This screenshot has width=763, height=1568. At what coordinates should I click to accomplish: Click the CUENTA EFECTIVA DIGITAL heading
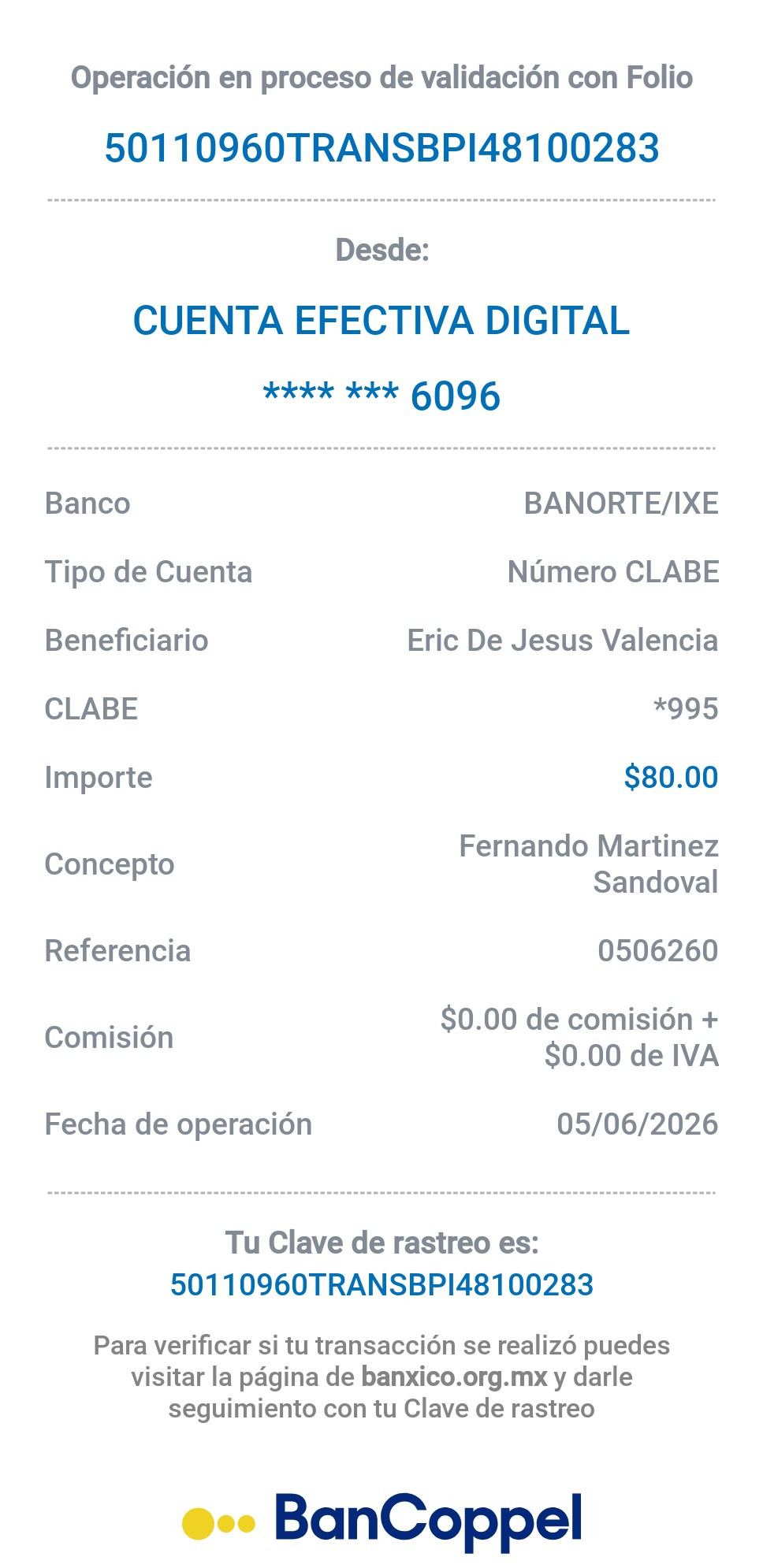coord(381,321)
